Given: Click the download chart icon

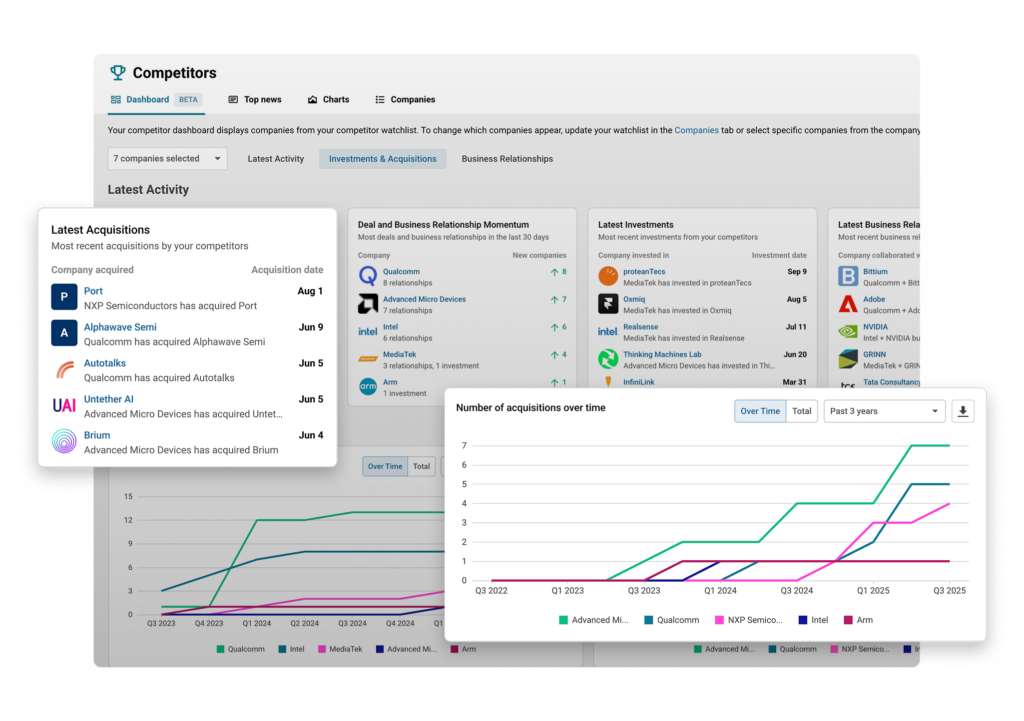Looking at the screenshot, I should [963, 411].
